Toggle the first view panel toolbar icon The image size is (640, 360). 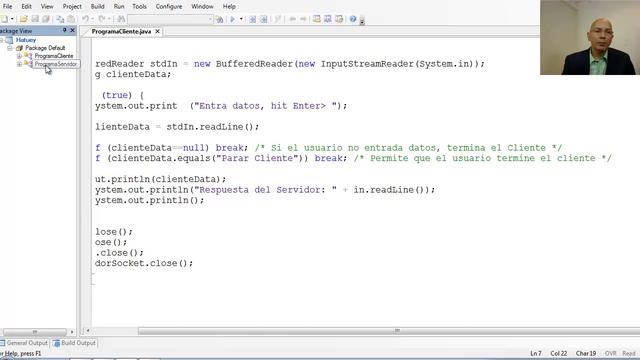(316, 19)
